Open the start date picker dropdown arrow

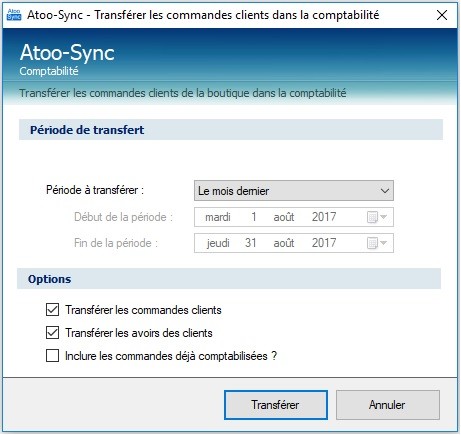click(383, 217)
